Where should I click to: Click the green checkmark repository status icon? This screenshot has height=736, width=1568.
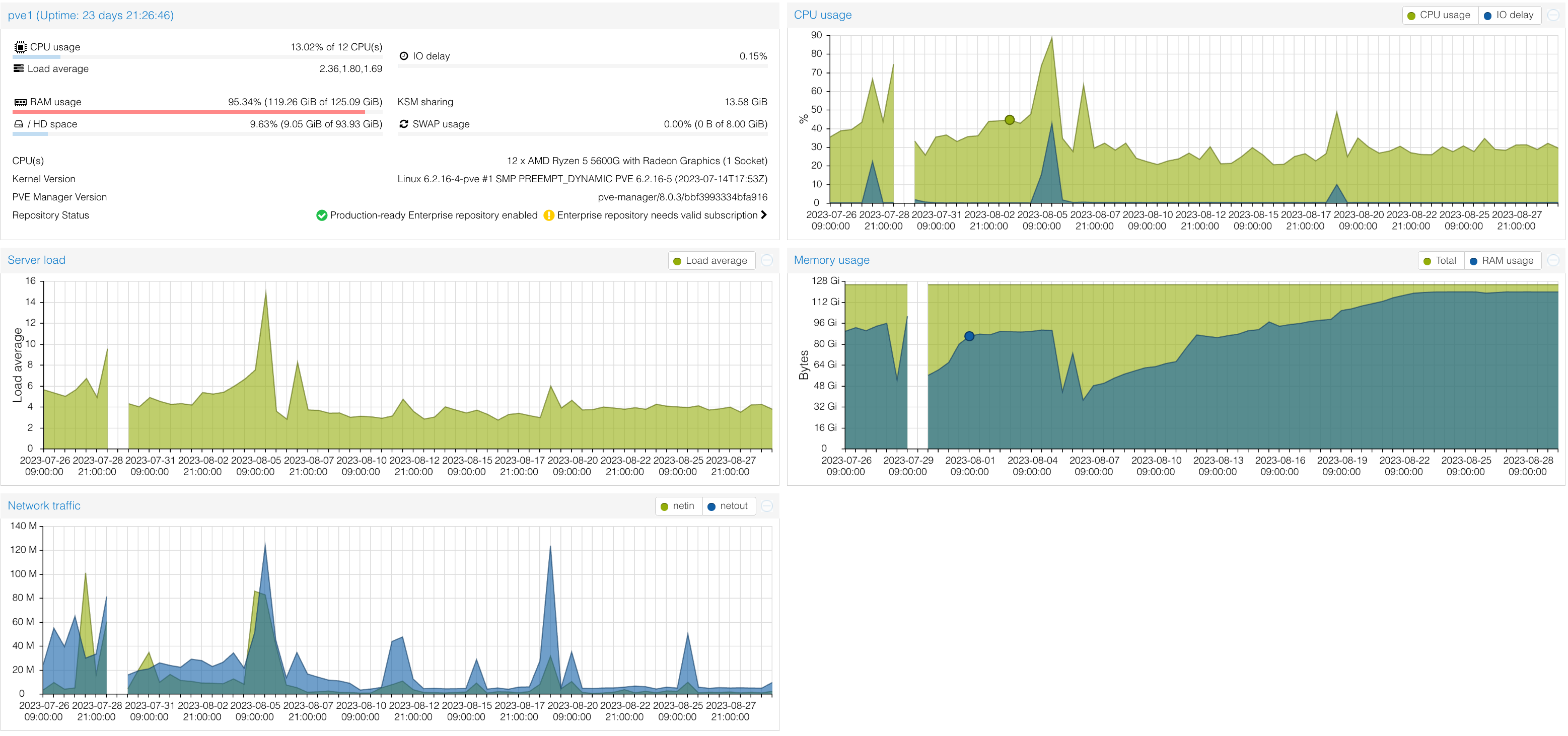pyautogui.click(x=321, y=215)
